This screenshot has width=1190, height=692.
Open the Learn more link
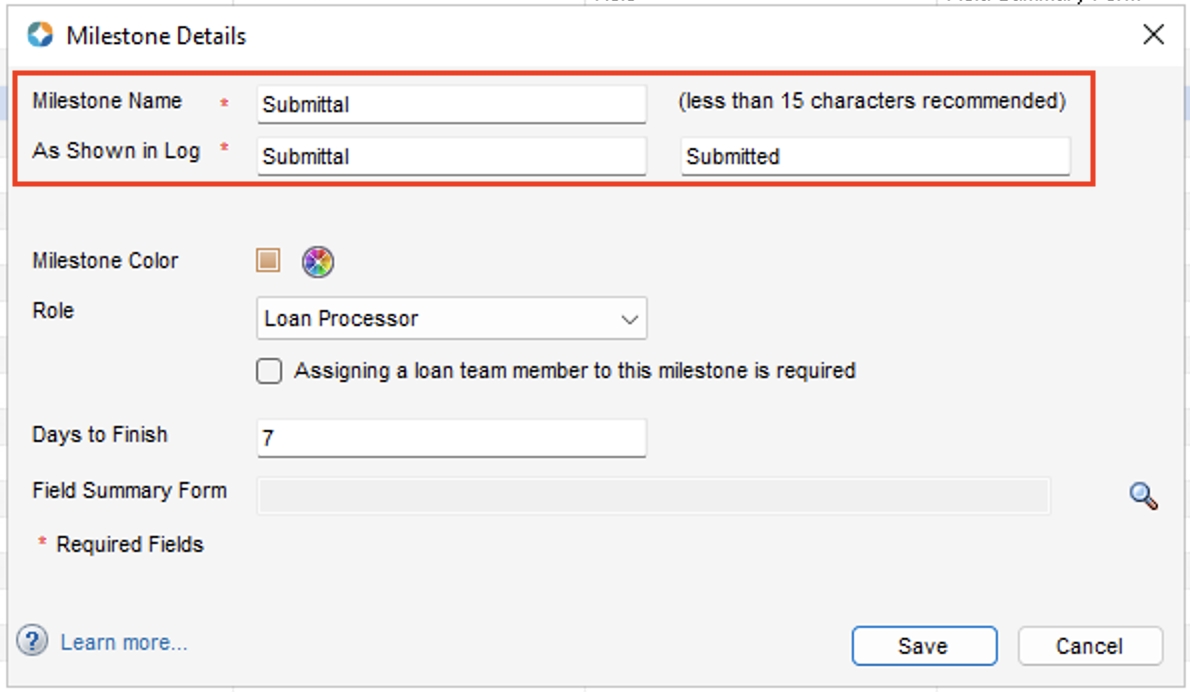(124, 642)
